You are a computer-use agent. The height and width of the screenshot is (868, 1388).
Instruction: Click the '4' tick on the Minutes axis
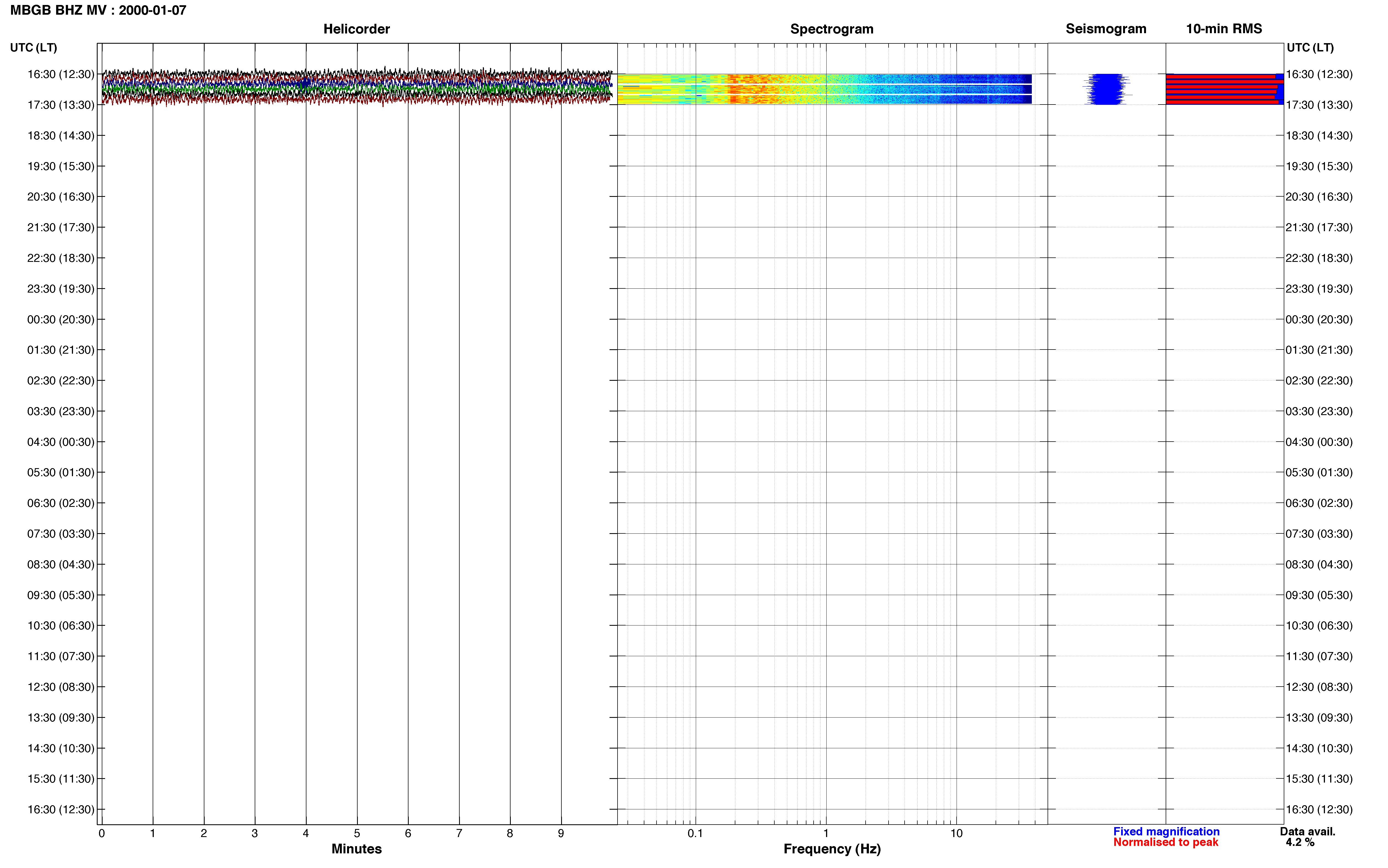click(306, 833)
